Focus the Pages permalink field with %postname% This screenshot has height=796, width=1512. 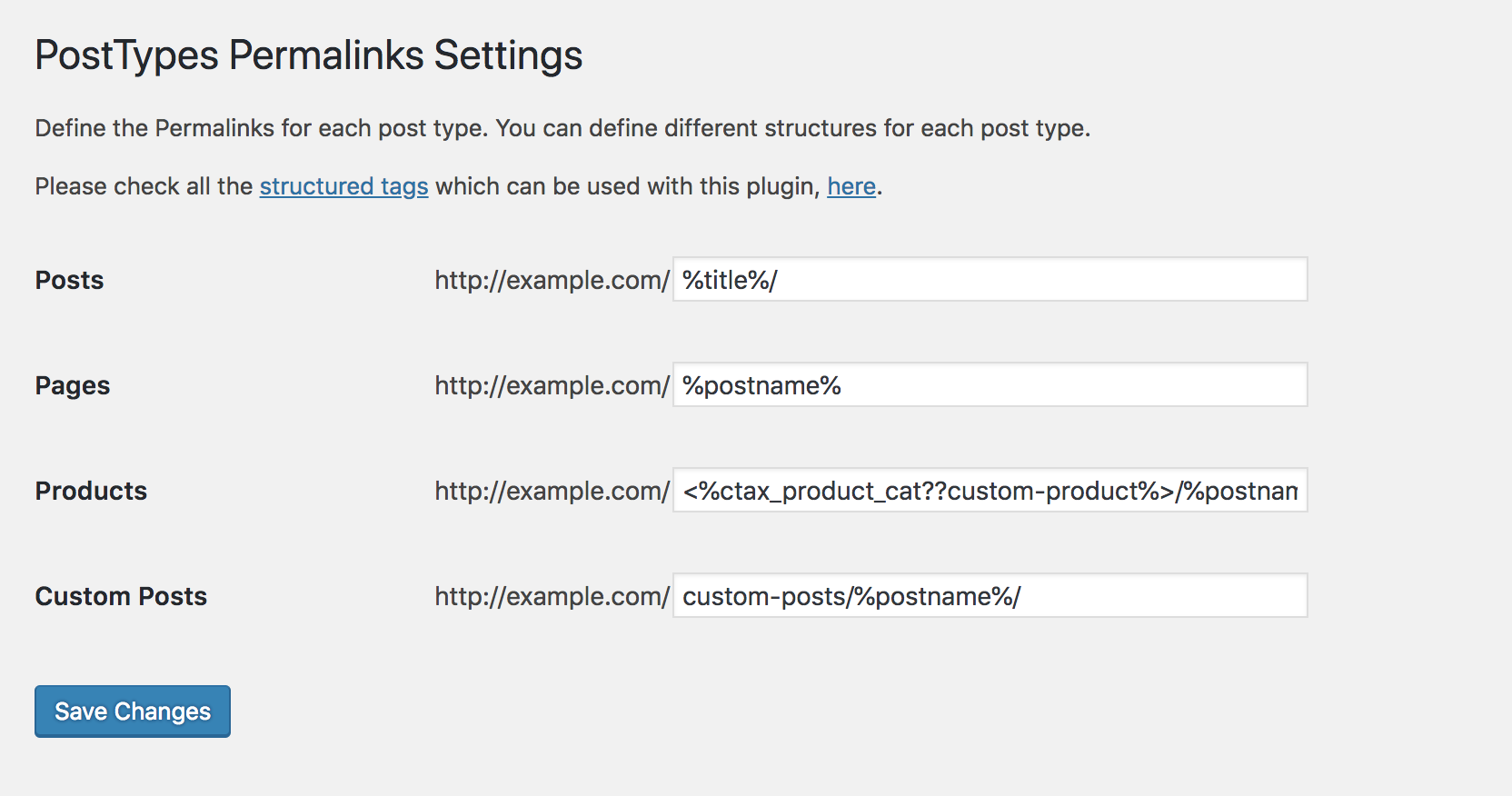[990, 384]
